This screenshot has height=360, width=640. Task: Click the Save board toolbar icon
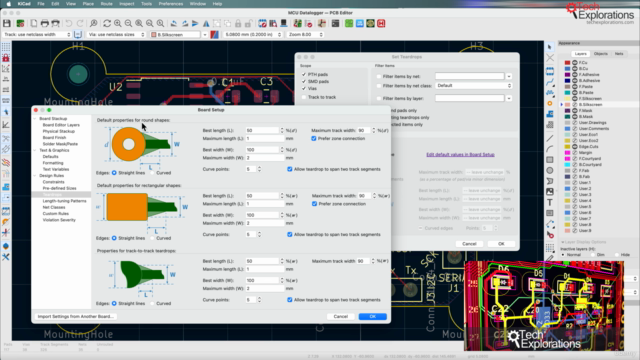click(7, 24)
